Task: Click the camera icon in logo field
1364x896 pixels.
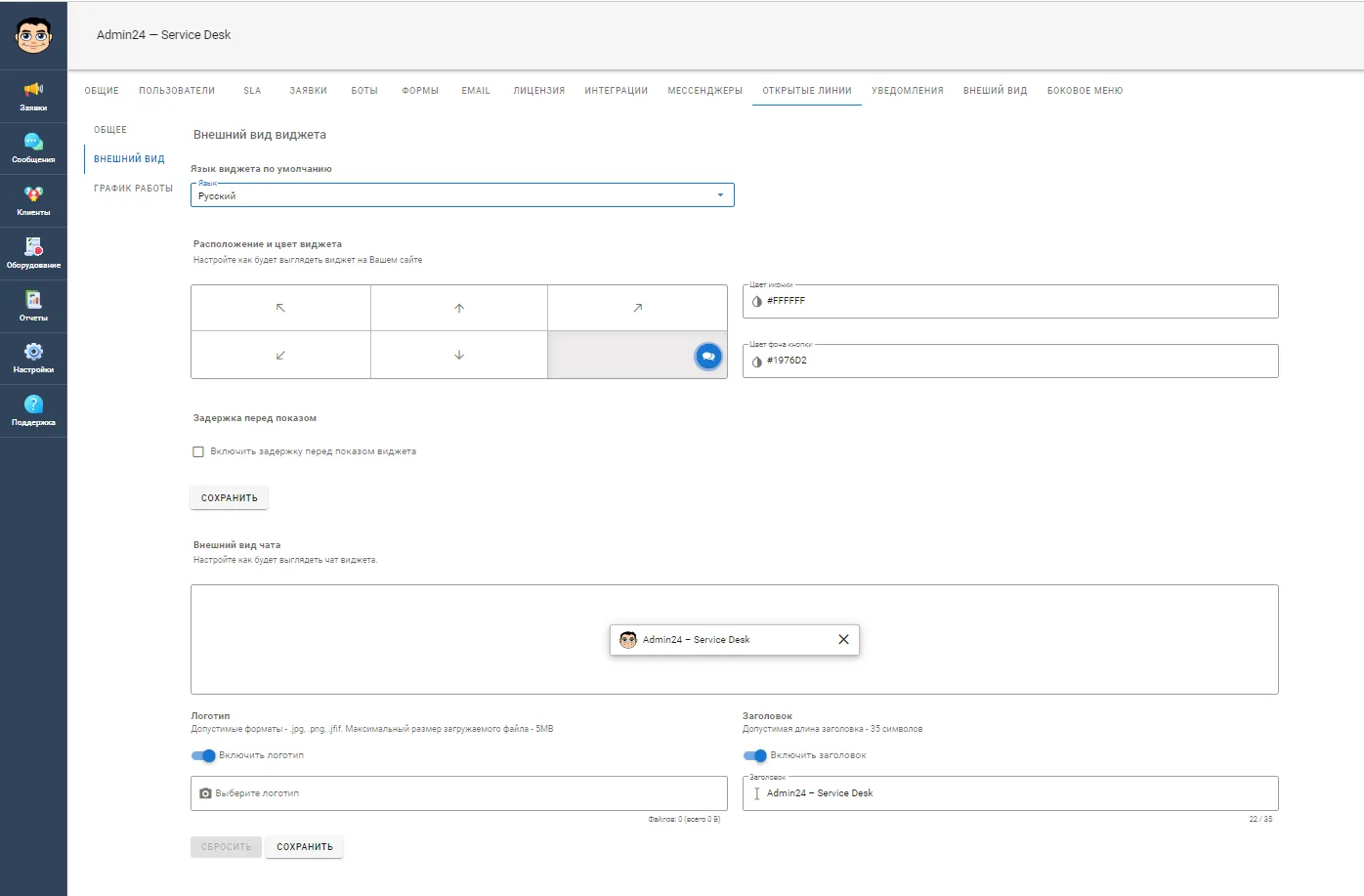Action: tap(205, 793)
